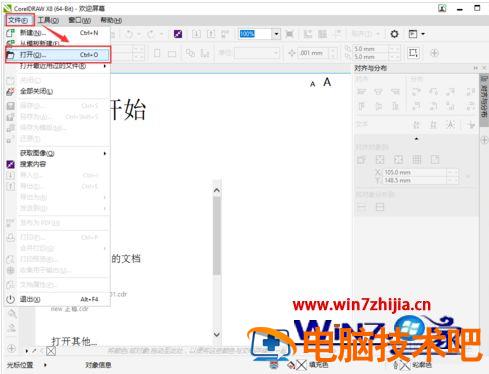Click the Y 148.5 mm coordinate field

[x=415, y=180]
